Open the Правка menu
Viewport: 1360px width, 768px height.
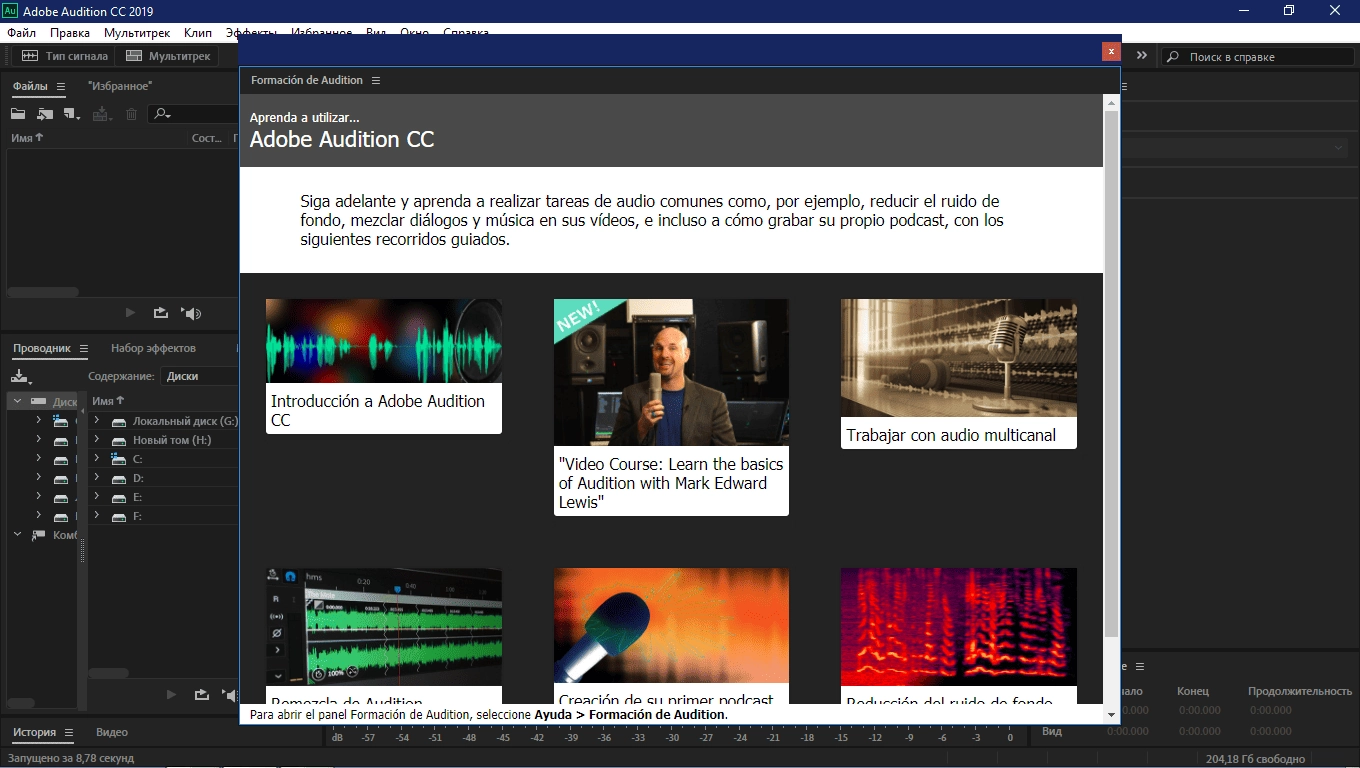[x=70, y=33]
